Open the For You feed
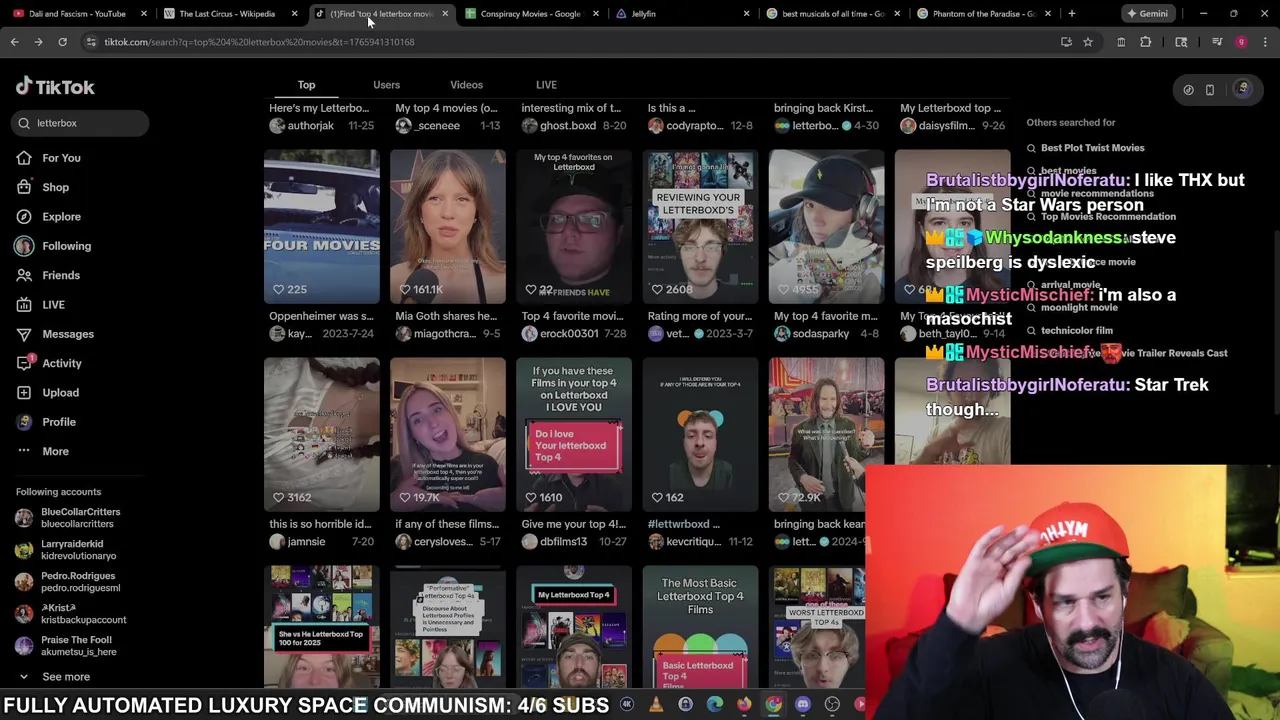The image size is (1280, 720). (x=61, y=158)
